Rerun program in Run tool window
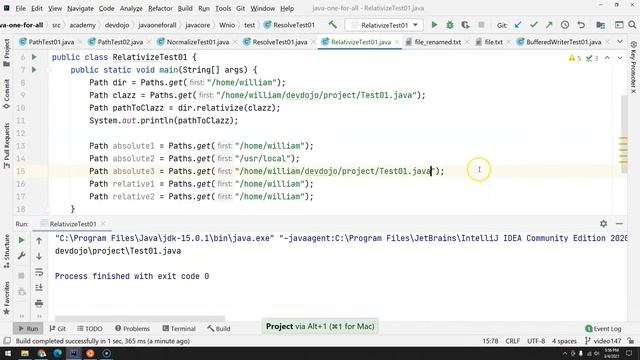This screenshot has height=360, width=640. tap(22, 240)
